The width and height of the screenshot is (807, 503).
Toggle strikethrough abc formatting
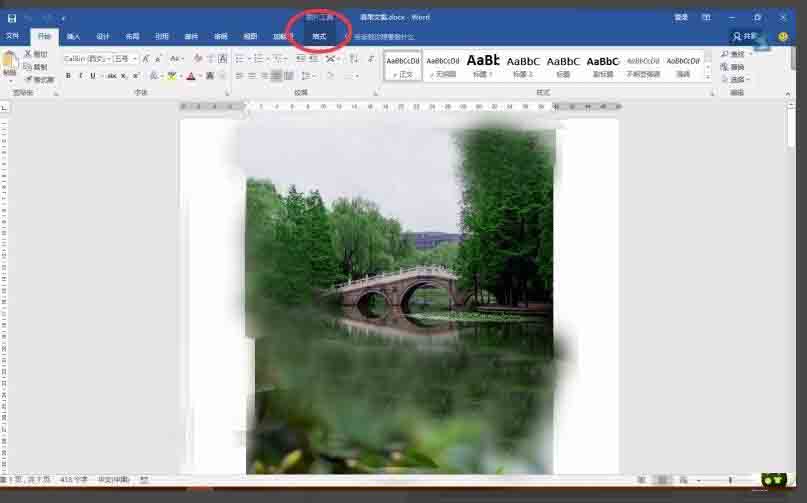[111, 76]
